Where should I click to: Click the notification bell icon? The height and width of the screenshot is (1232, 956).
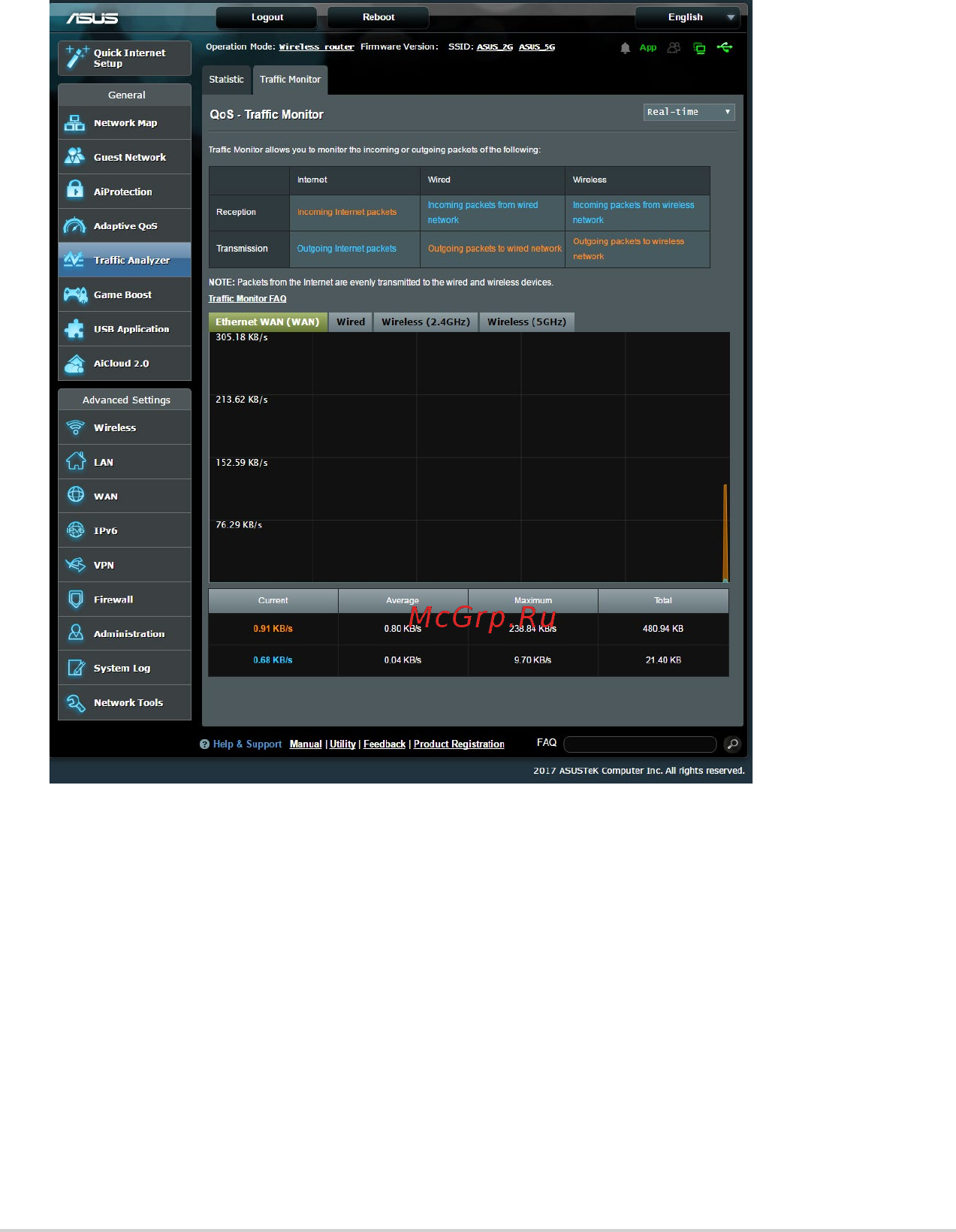[625, 47]
